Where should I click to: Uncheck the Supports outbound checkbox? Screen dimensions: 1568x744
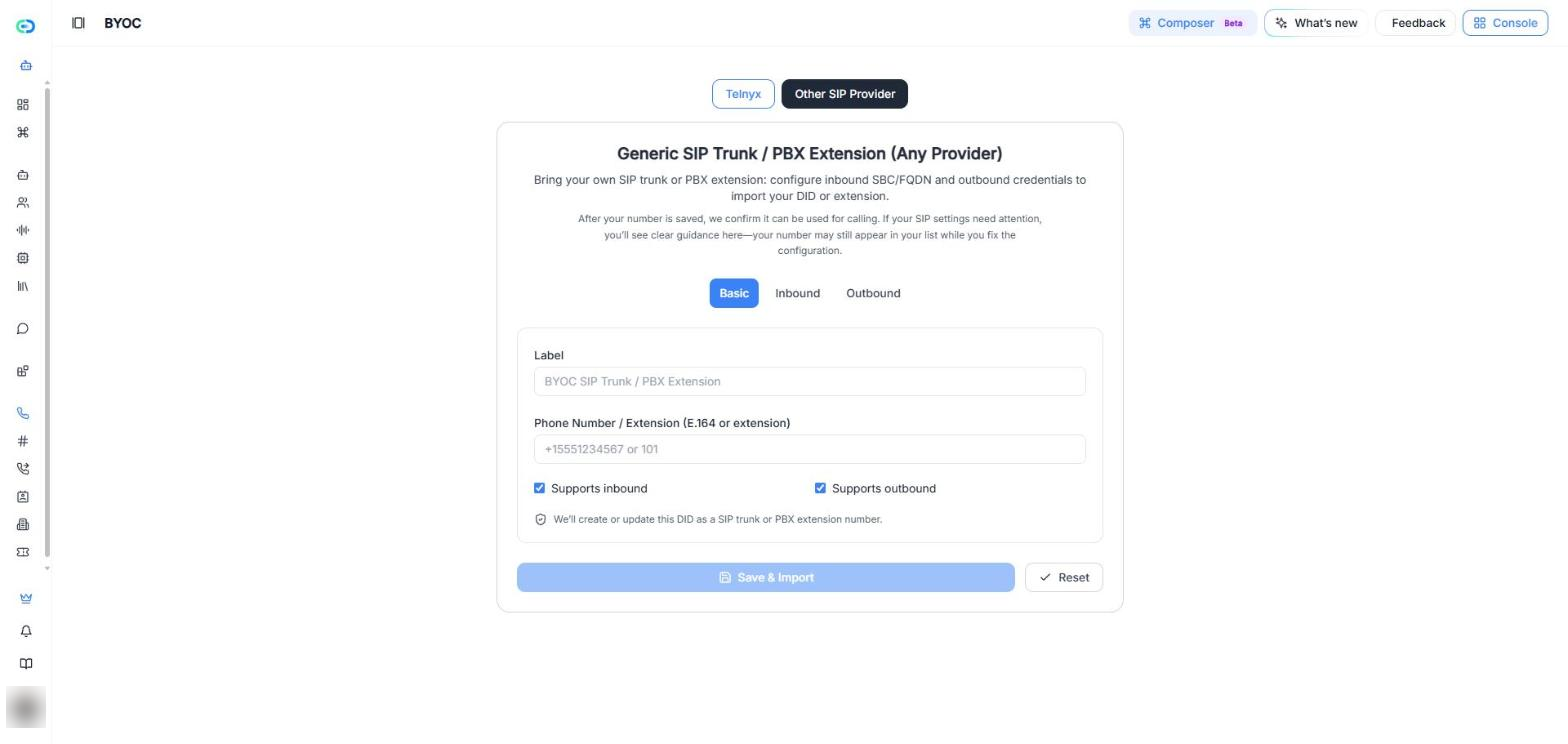(821, 488)
